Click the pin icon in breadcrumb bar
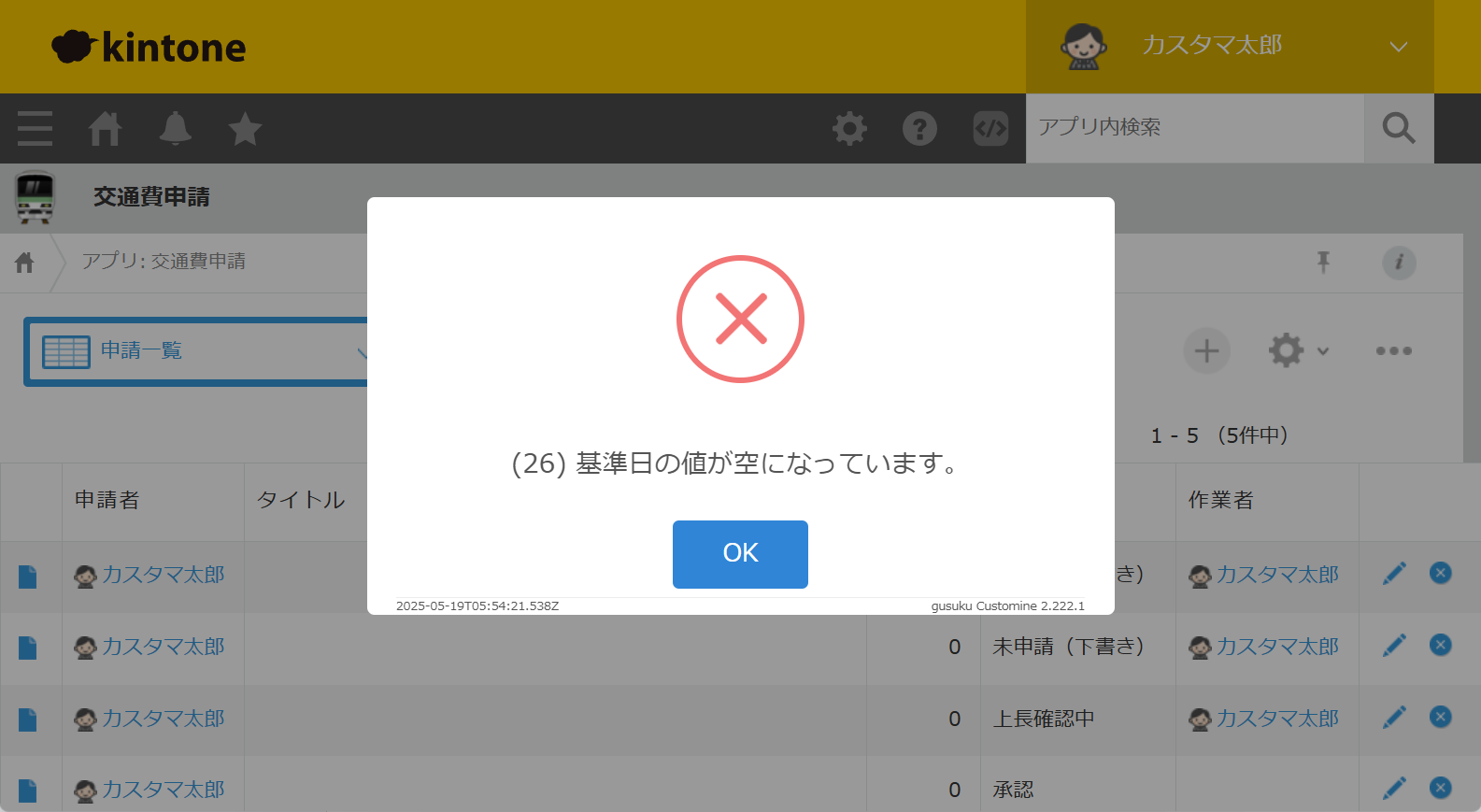Viewport: 1481px width, 812px height. point(1323,263)
